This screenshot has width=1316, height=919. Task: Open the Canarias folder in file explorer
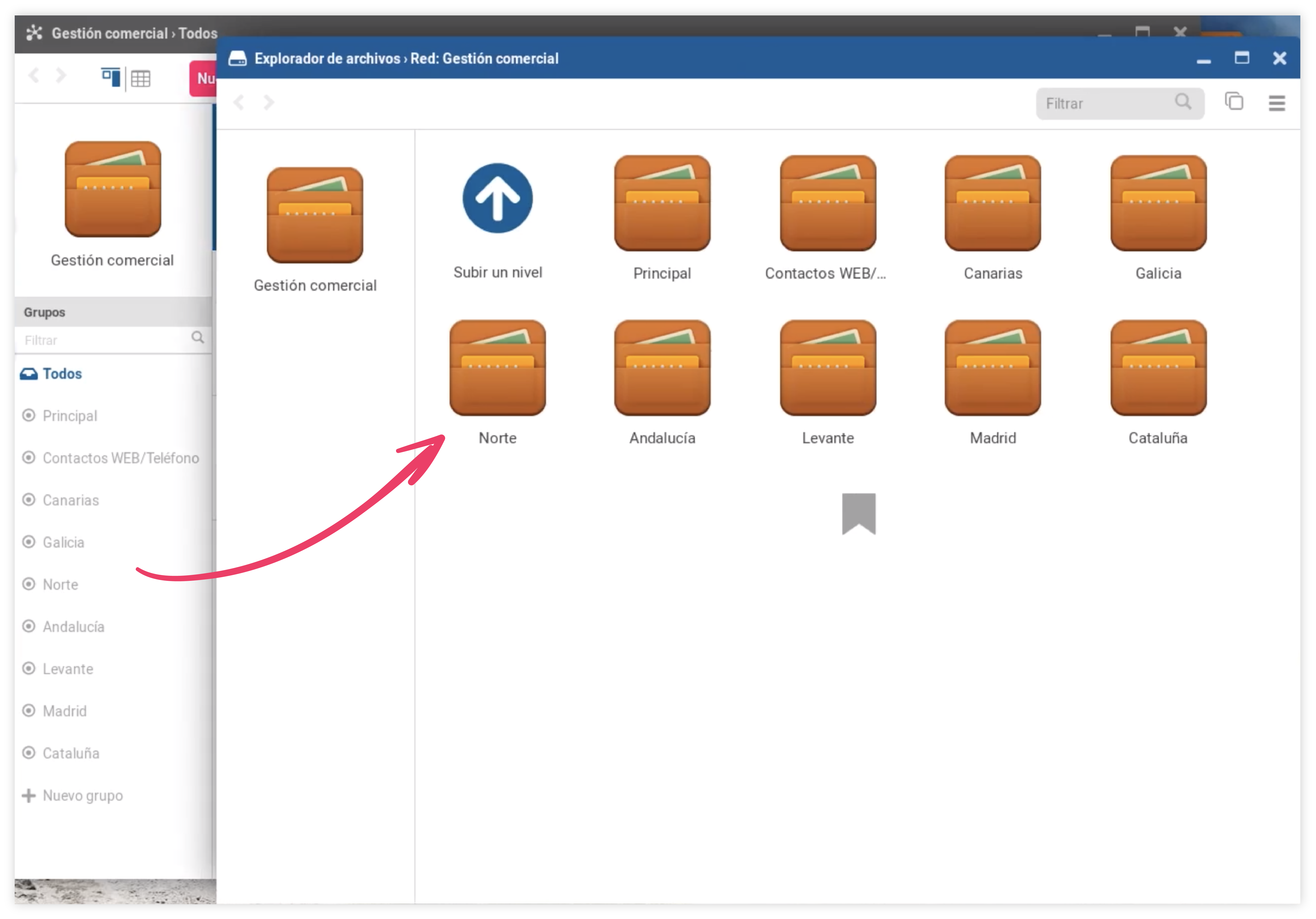click(993, 203)
